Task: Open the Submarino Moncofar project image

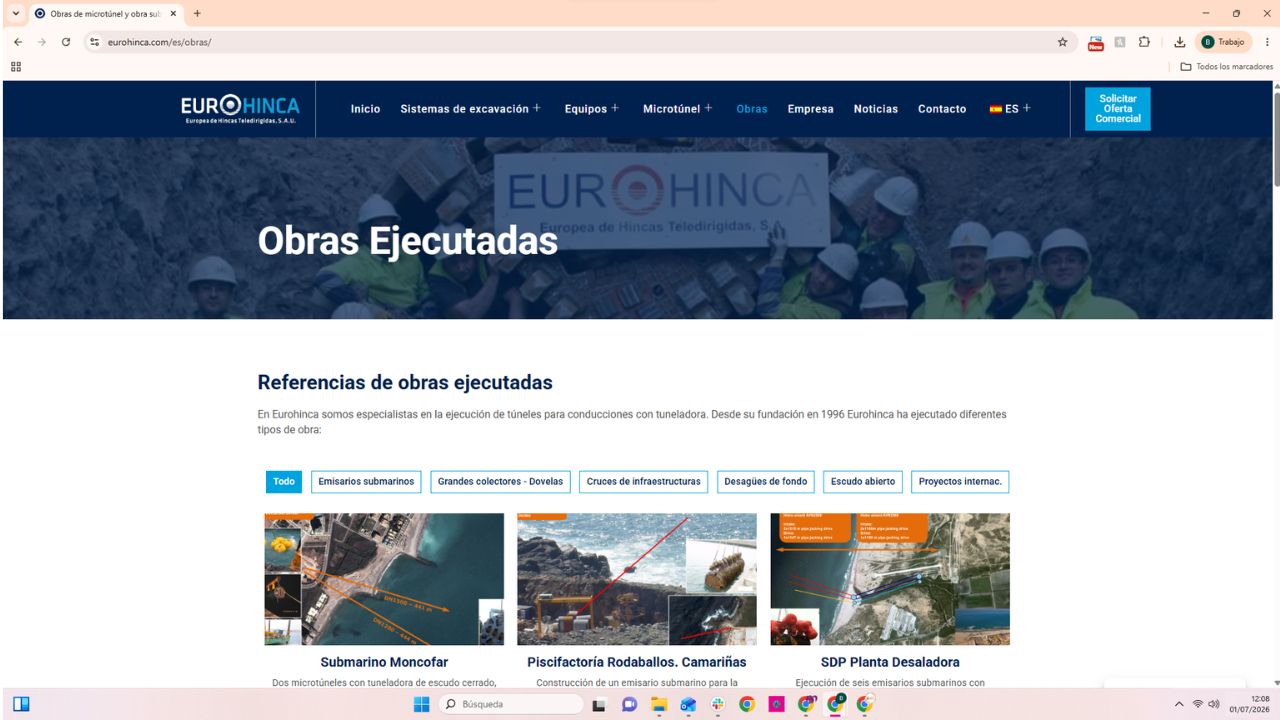Action: pos(384,579)
